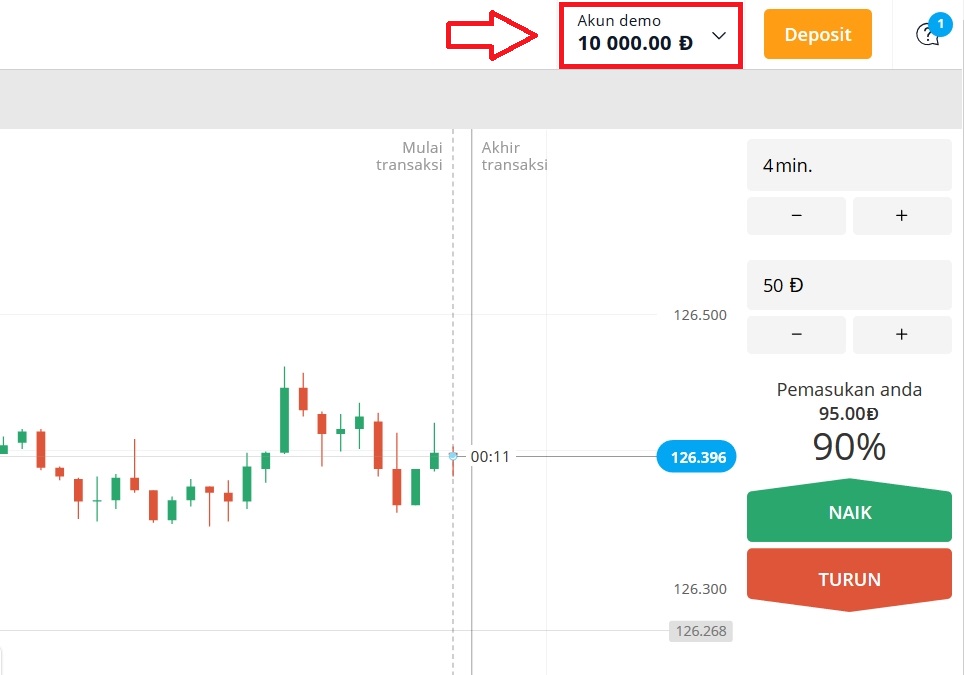Click the 4 min duration field
Screen dimensions: 964x675
pos(848,165)
